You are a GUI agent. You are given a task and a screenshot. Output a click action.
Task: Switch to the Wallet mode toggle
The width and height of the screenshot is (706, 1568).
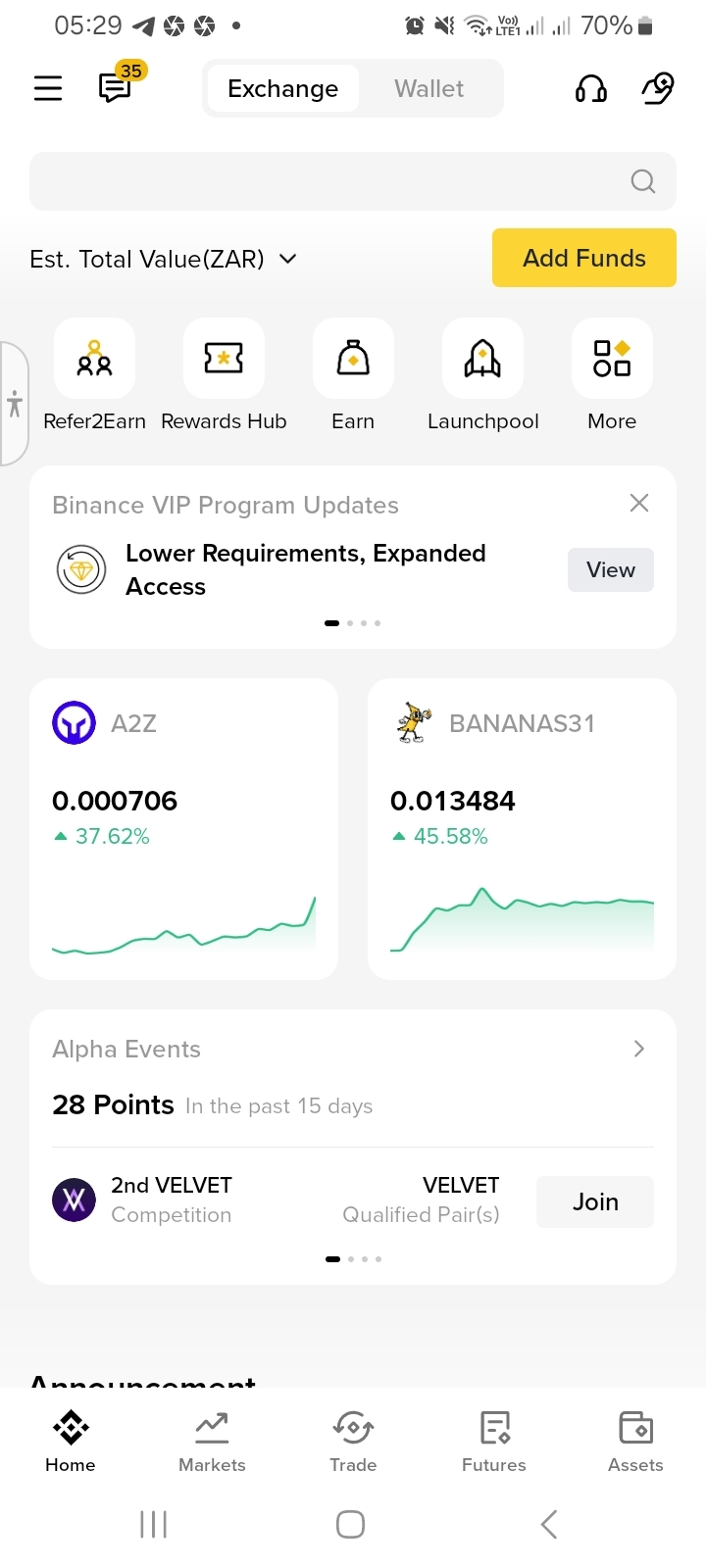tap(429, 88)
